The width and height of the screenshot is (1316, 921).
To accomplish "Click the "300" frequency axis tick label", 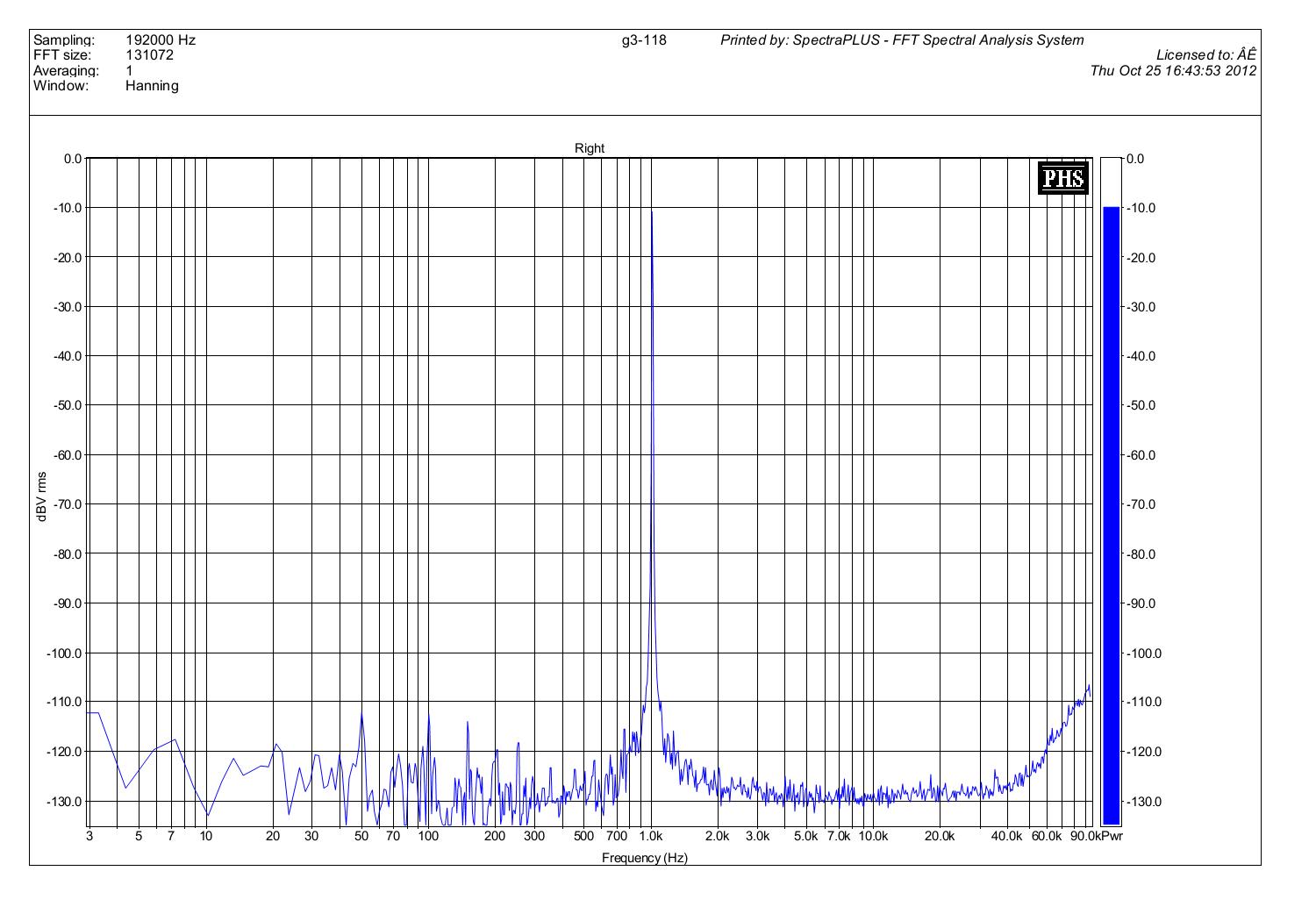I will point(534,836).
